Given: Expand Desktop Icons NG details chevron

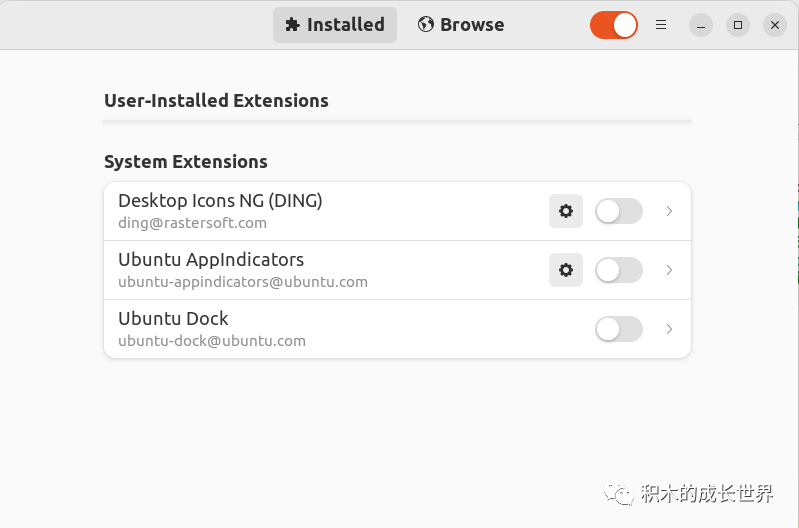Looking at the screenshot, I should tap(669, 211).
